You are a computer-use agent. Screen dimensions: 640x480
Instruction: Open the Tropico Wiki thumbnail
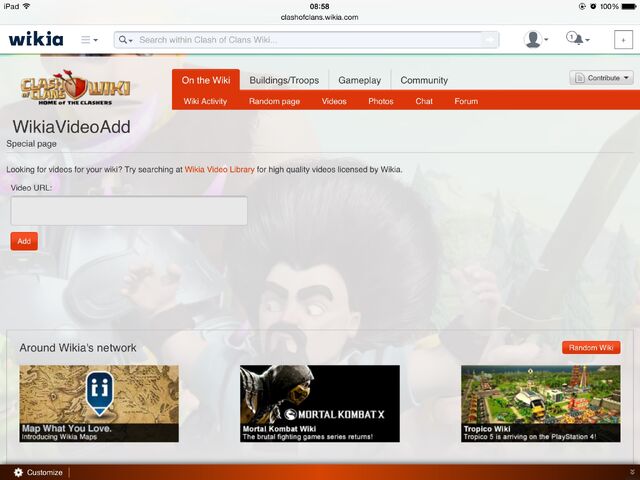(x=540, y=403)
